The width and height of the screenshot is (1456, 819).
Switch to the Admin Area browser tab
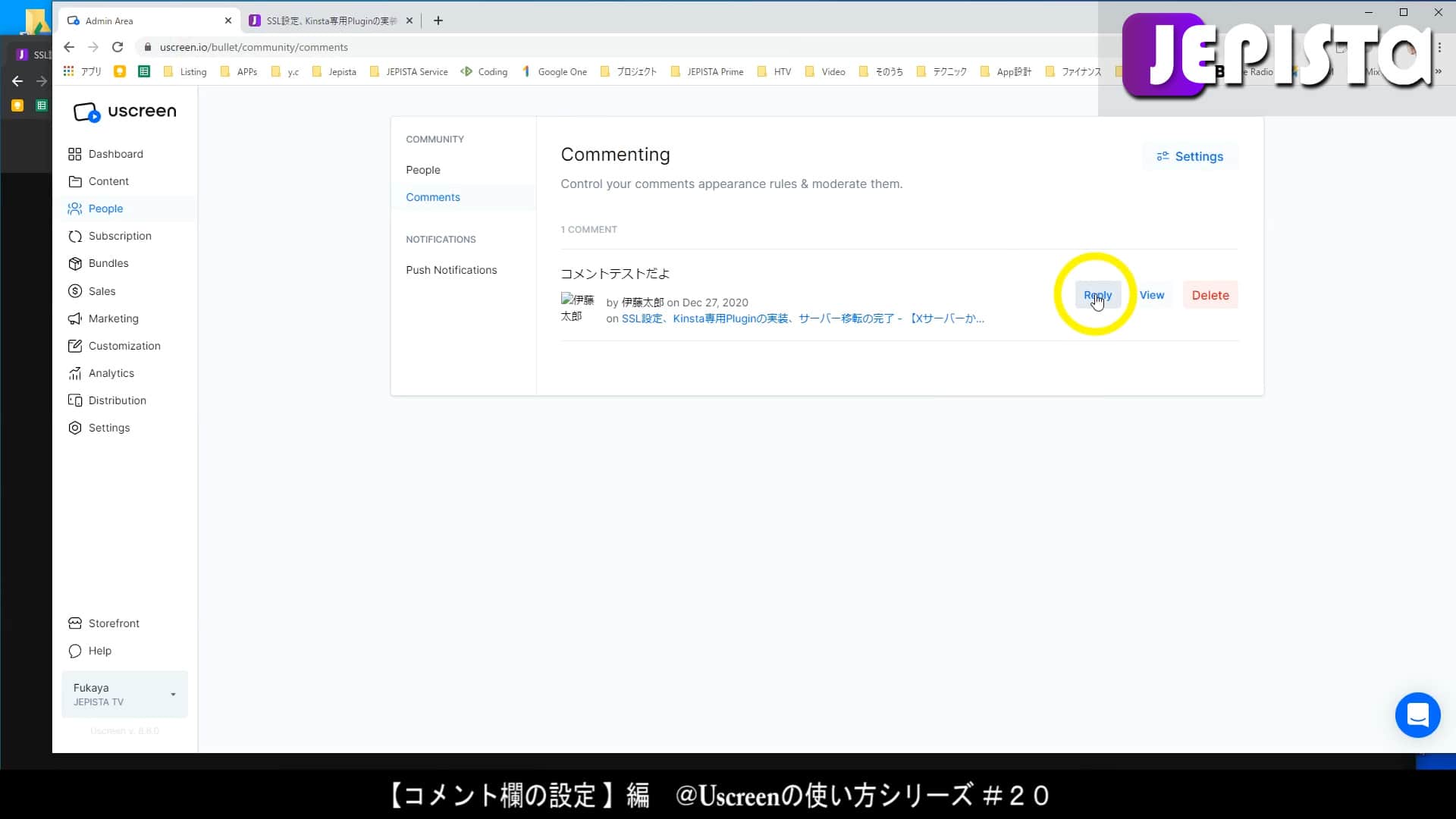(149, 20)
